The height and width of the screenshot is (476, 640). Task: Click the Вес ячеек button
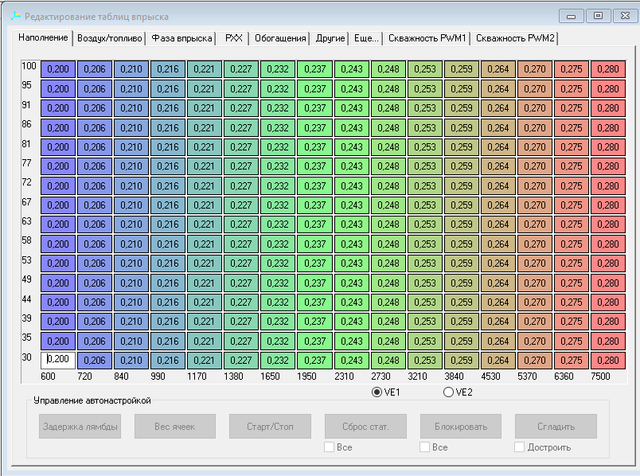point(175,427)
